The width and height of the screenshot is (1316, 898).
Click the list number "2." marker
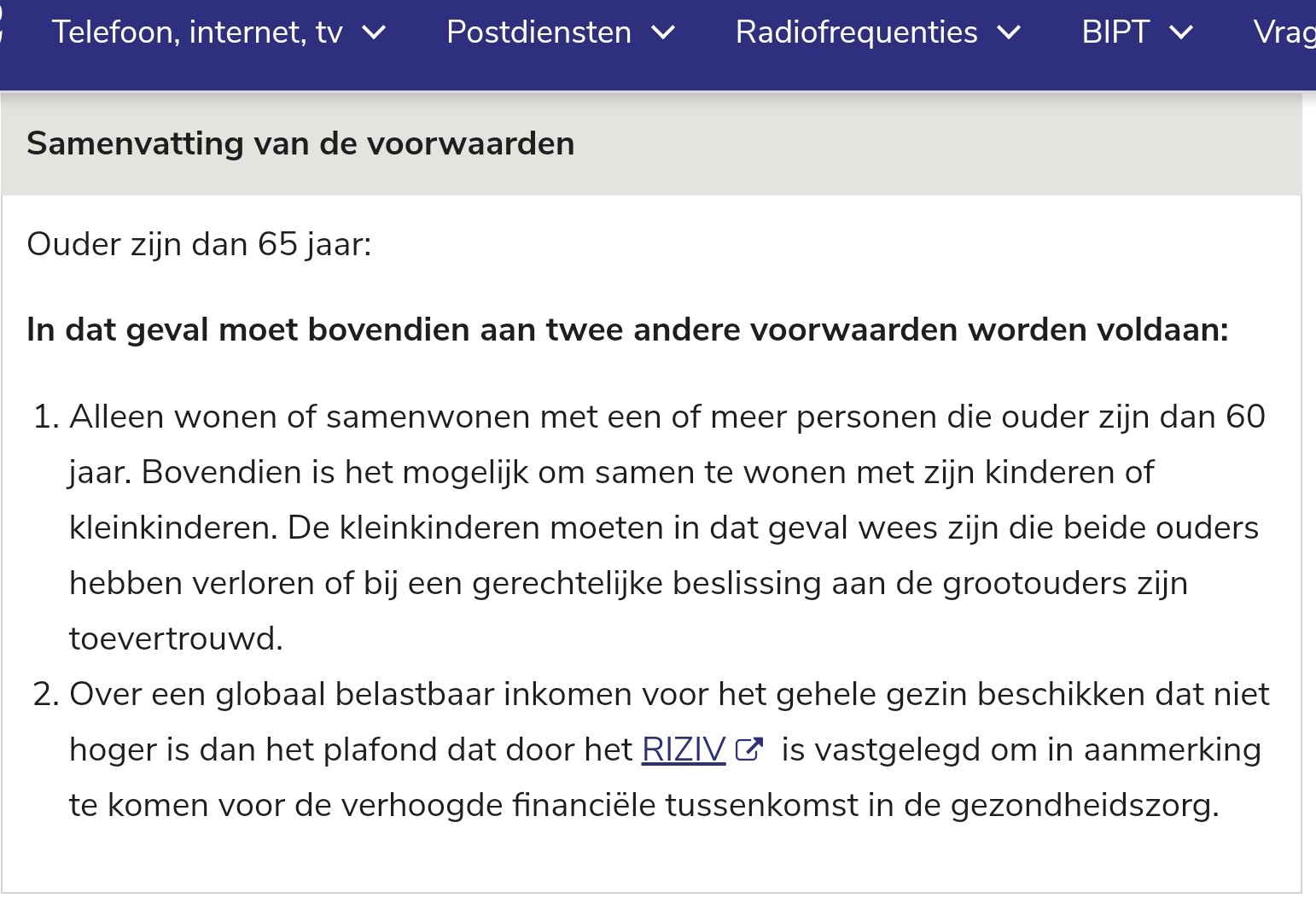click(x=46, y=694)
